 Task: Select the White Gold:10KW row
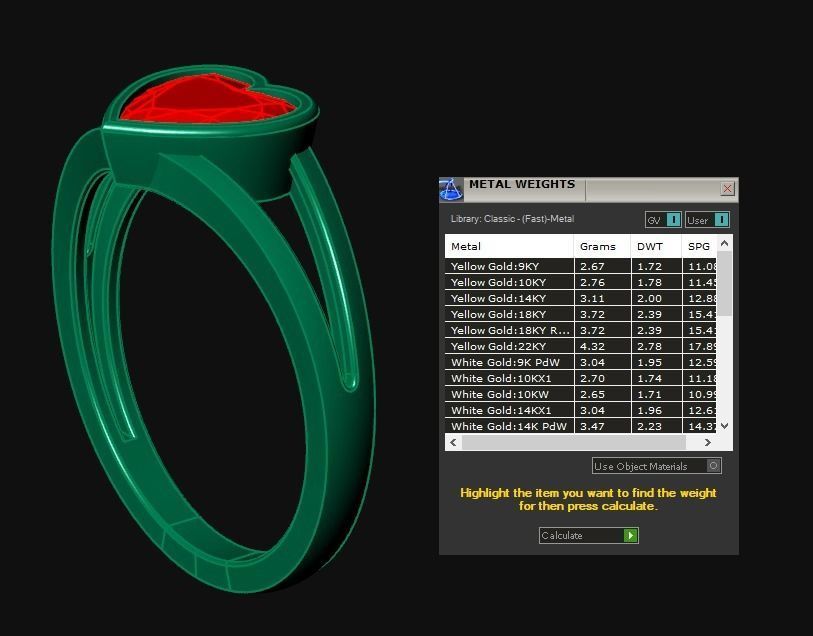(581, 394)
